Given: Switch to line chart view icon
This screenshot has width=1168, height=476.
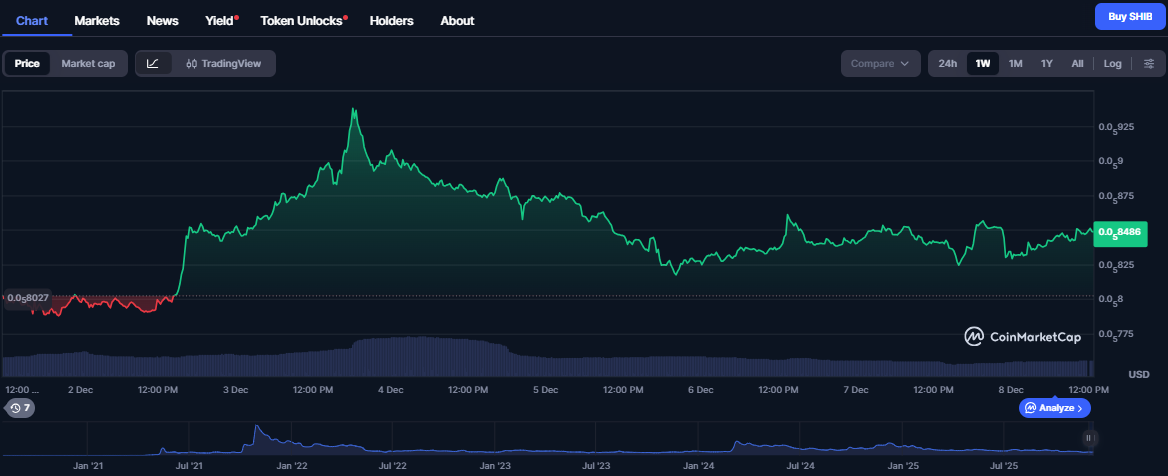Looking at the screenshot, I should [x=152, y=64].
